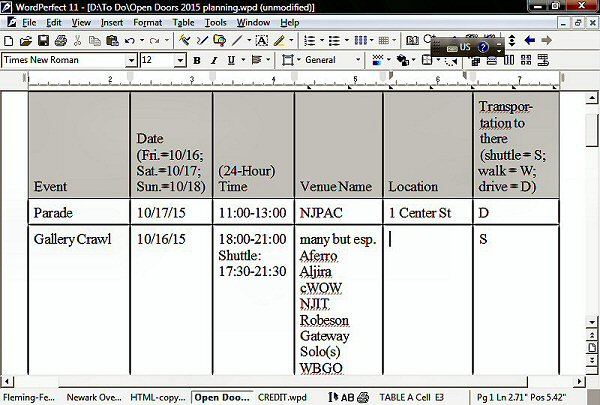Viewport: 600px width, 405px height.
Task: Toggle the AB caps indicator in status bar
Action: pyautogui.click(x=347, y=397)
